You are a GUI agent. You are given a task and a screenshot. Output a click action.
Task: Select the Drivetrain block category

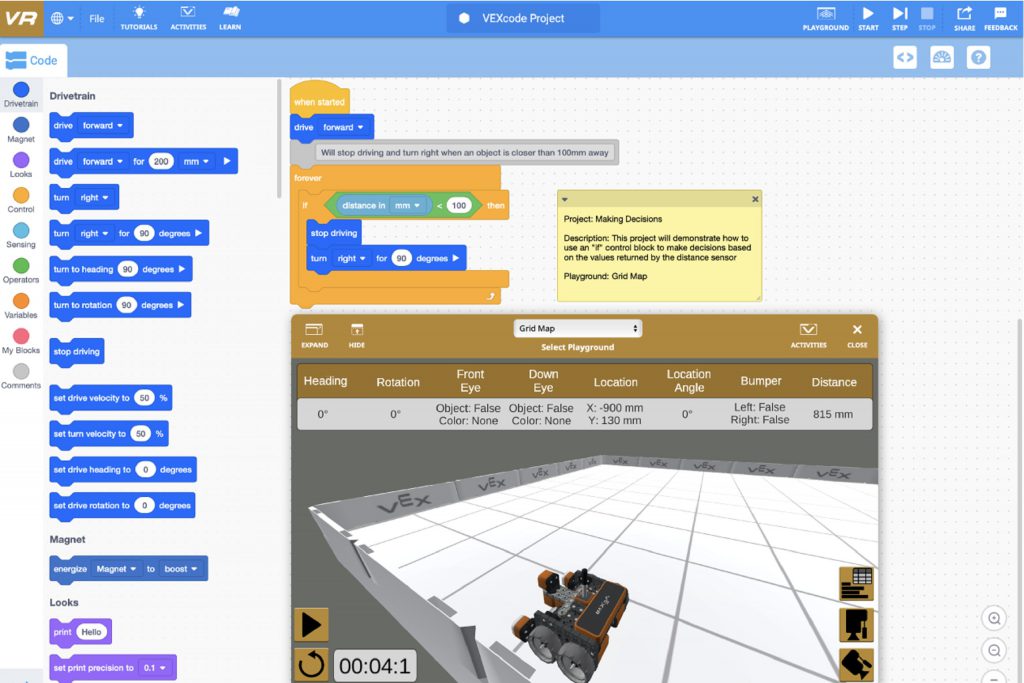coord(21,95)
